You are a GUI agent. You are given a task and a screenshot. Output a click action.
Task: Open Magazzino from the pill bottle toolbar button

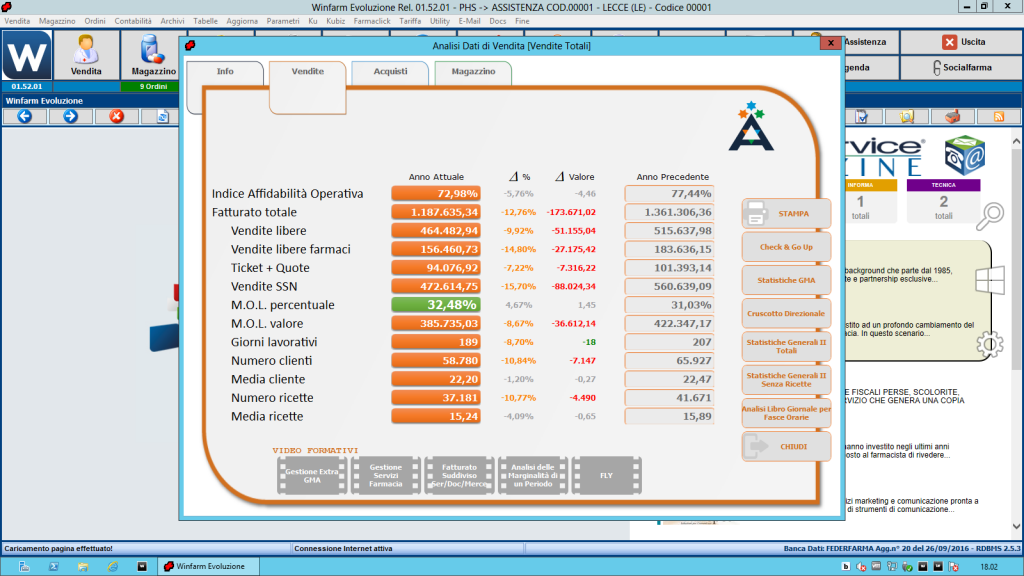[x=153, y=56]
